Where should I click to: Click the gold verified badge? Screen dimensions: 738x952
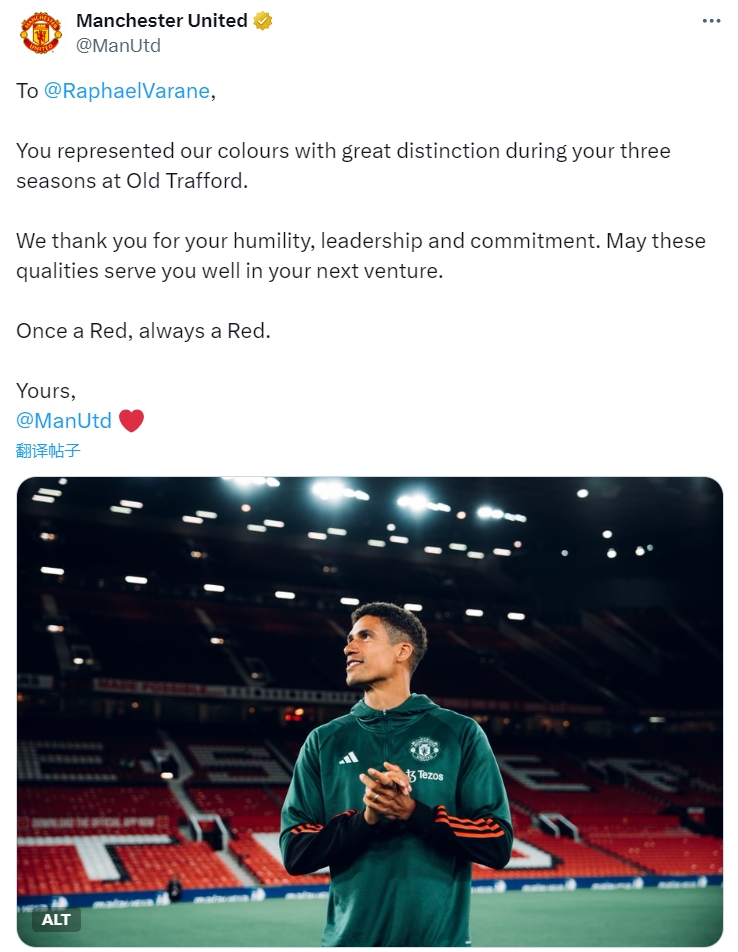pyautogui.click(x=263, y=21)
